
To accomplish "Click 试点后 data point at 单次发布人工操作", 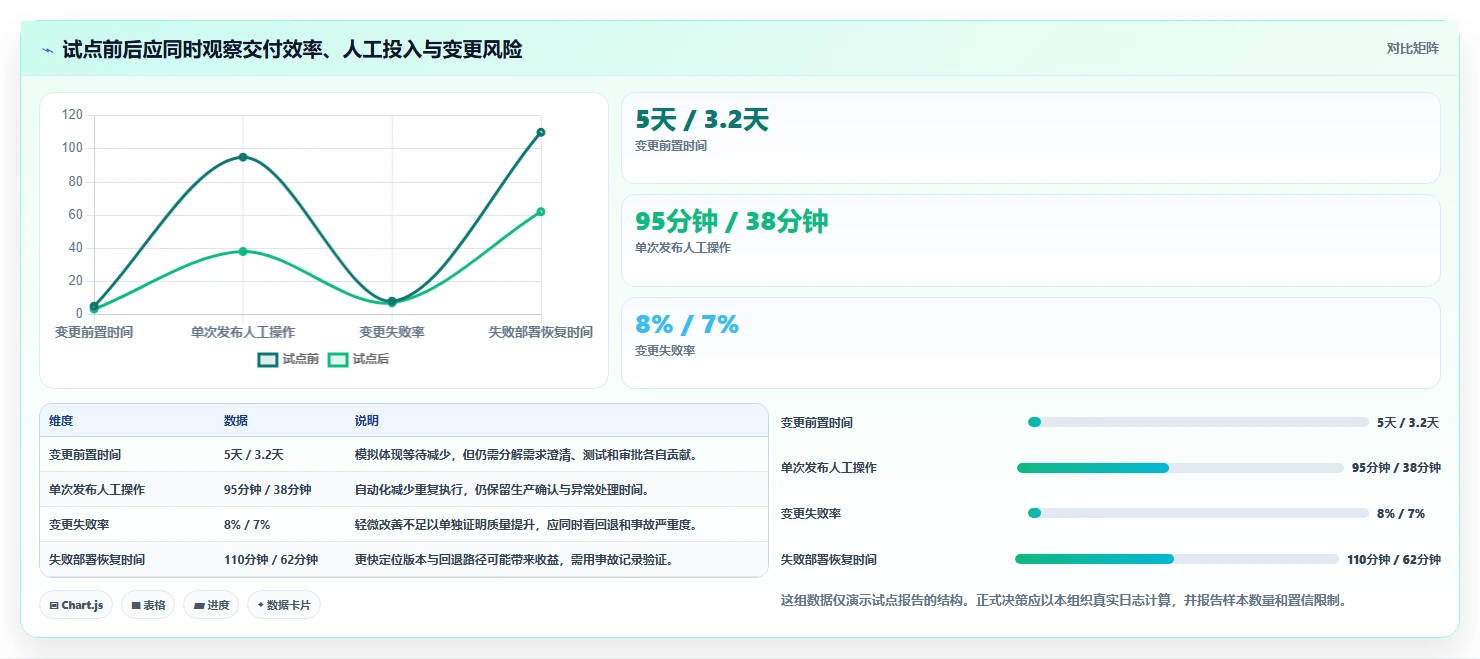I will pyautogui.click(x=243, y=251).
